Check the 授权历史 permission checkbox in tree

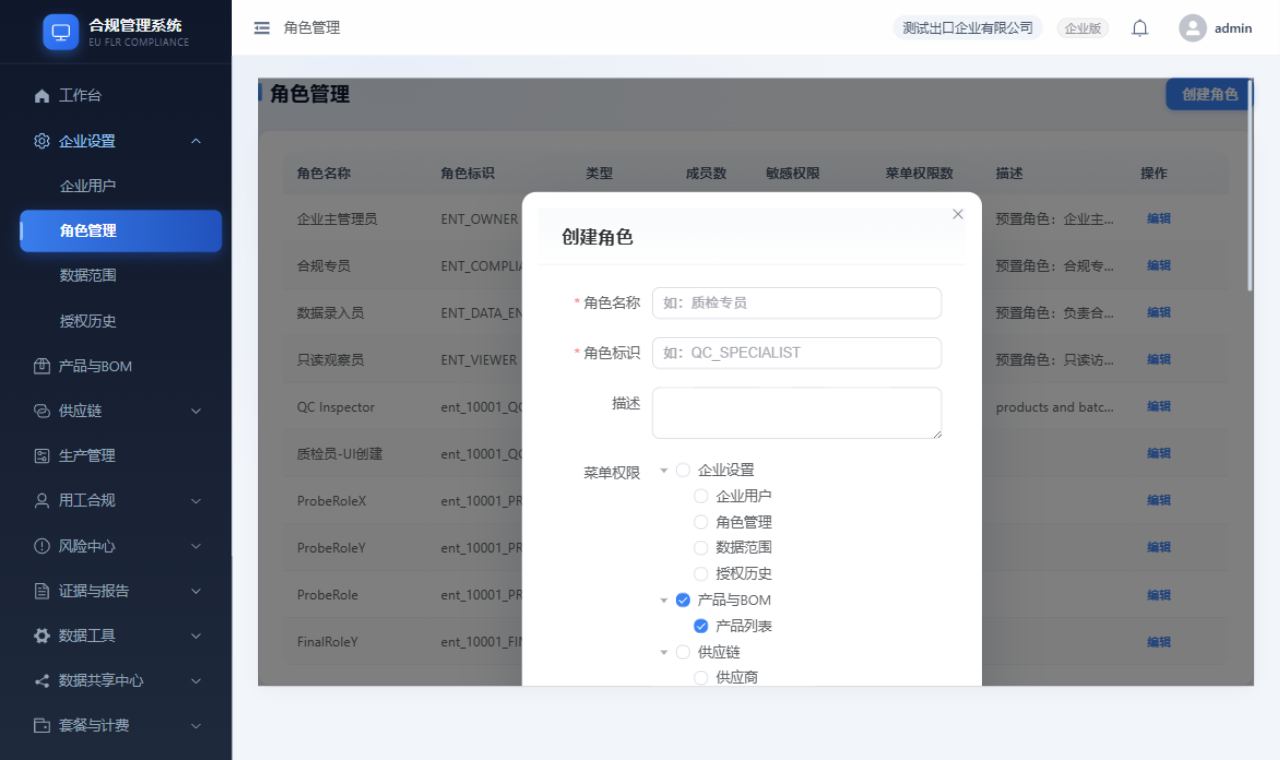[x=701, y=574]
